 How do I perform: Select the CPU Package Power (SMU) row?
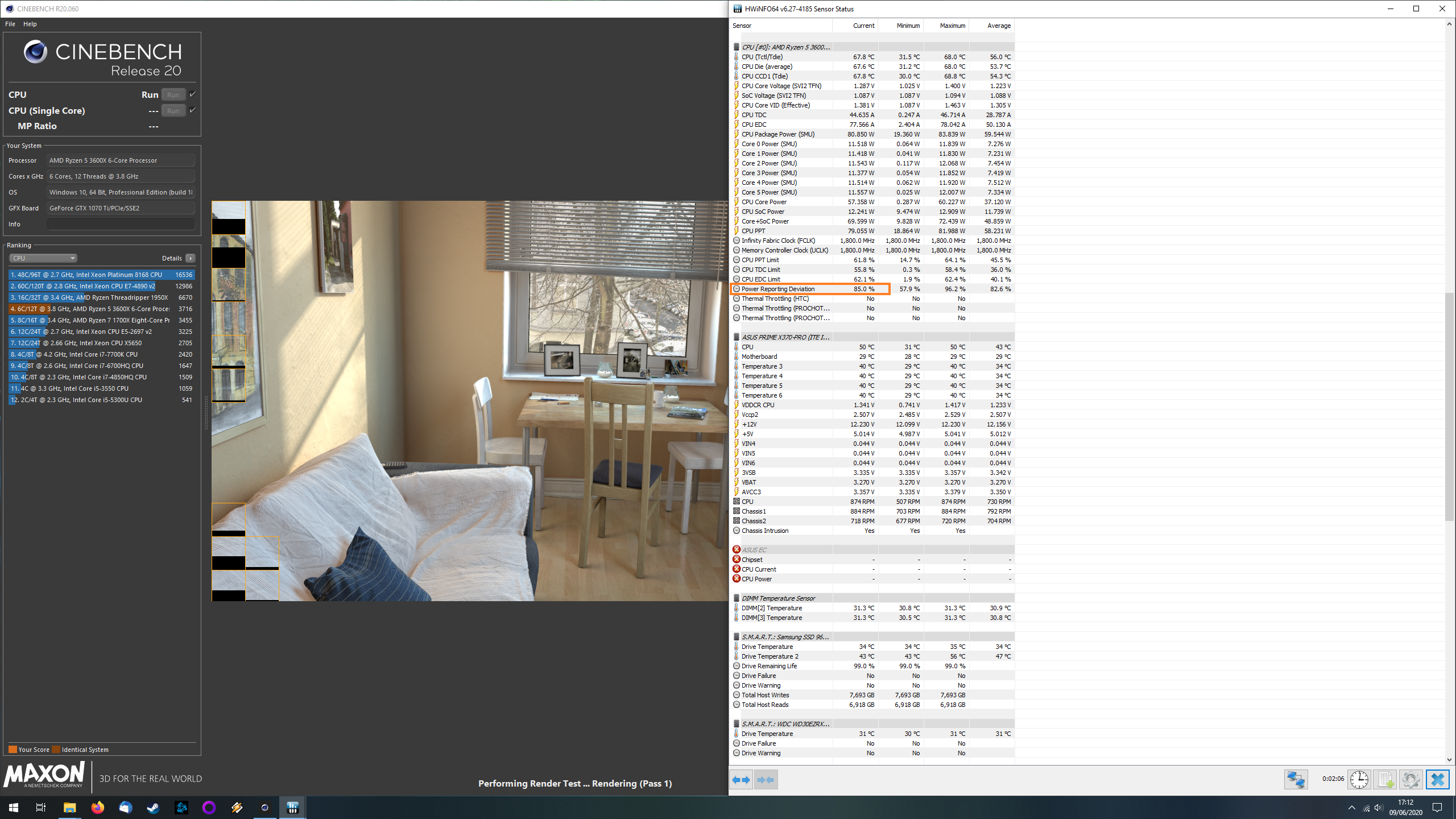[872, 134]
